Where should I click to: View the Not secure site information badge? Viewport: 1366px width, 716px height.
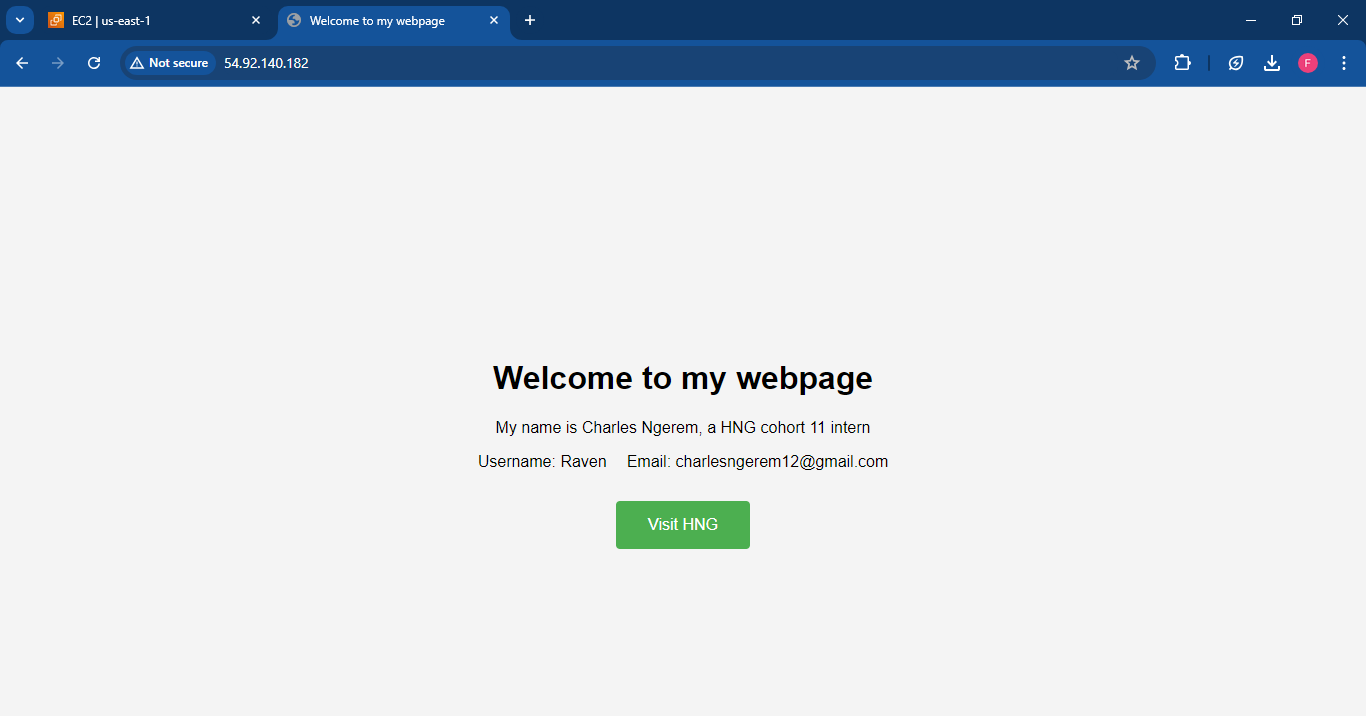tap(168, 62)
